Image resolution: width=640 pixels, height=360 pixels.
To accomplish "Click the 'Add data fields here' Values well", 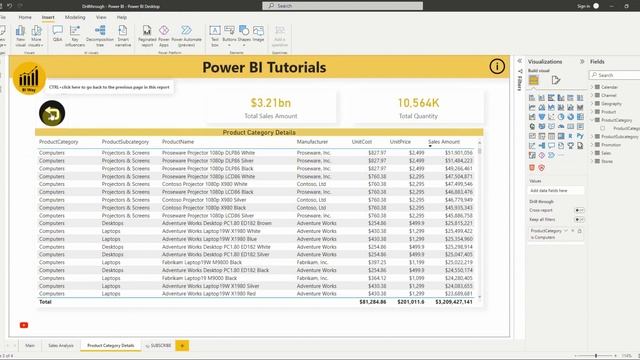I will pyautogui.click(x=556, y=191).
